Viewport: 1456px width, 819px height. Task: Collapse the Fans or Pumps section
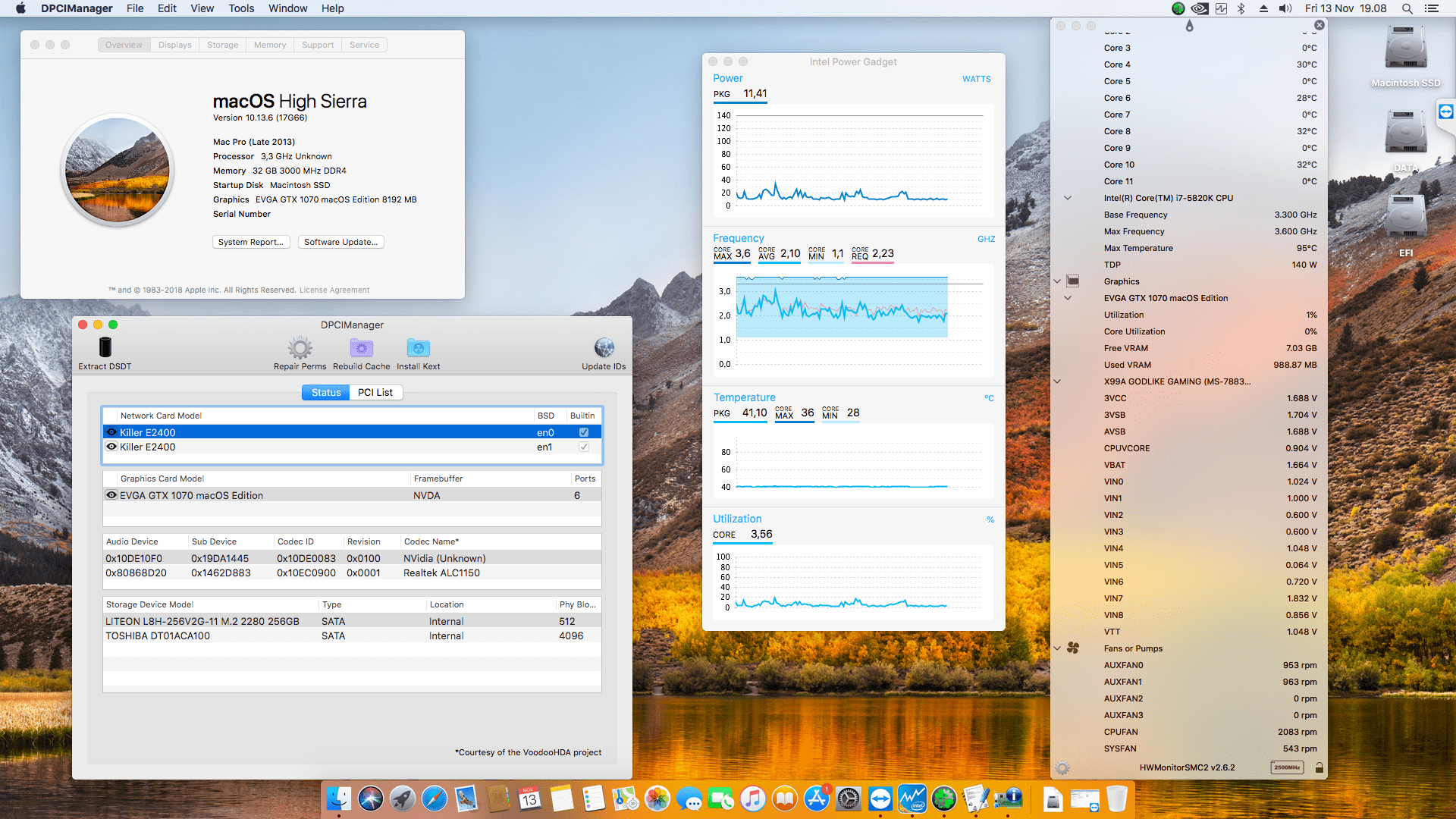click(1057, 648)
